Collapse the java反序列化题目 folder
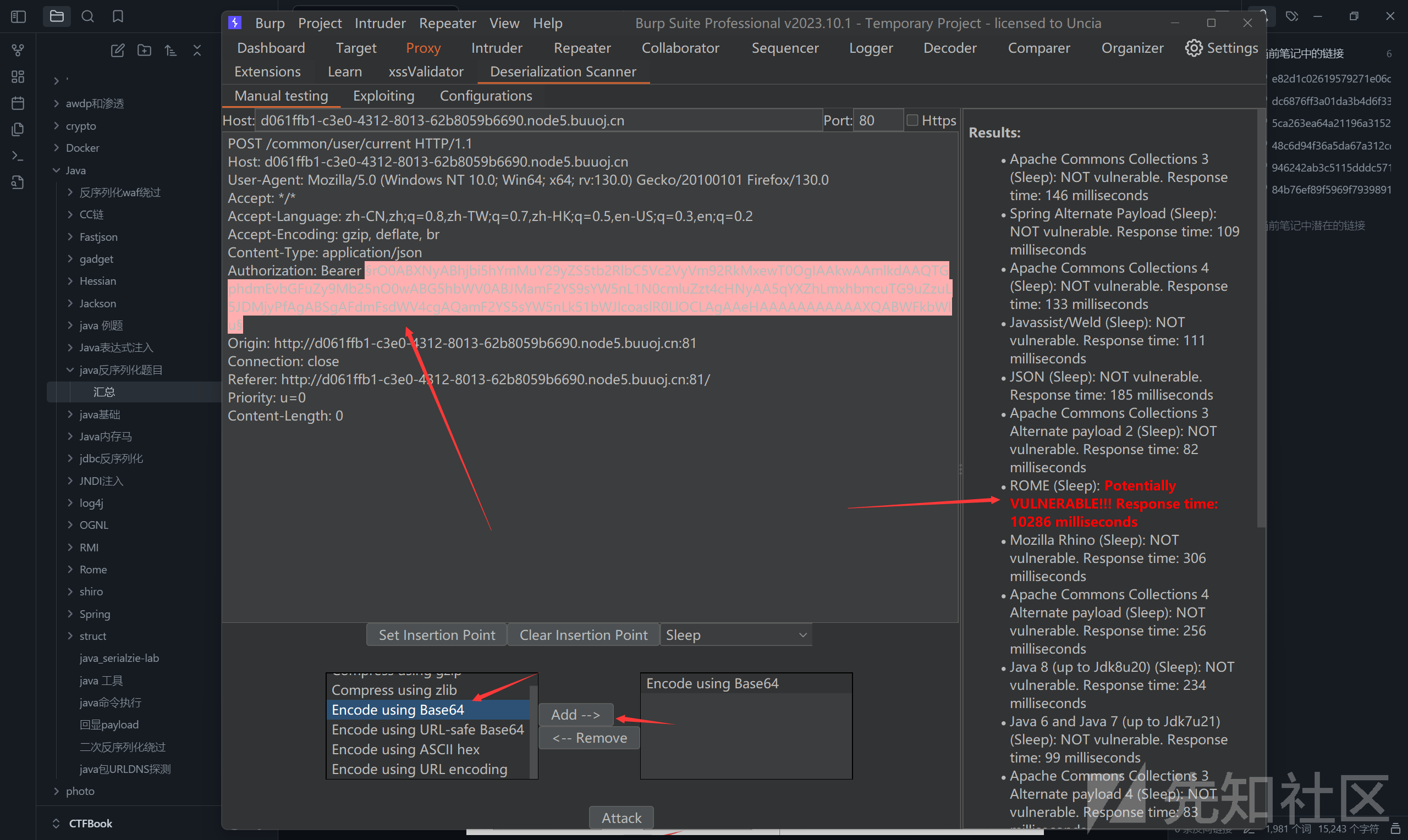The height and width of the screenshot is (840, 1408). [x=70, y=369]
